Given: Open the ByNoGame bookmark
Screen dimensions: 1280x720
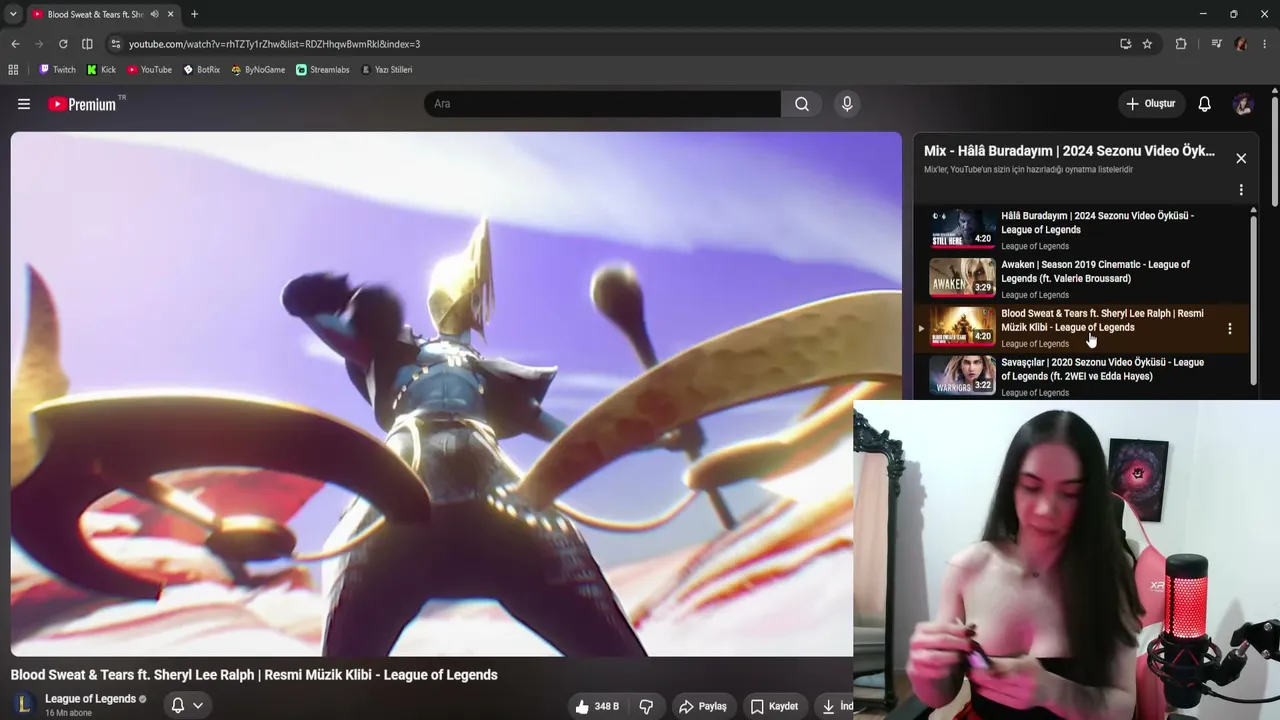Looking at the screenshot, I should pos(258,70).
